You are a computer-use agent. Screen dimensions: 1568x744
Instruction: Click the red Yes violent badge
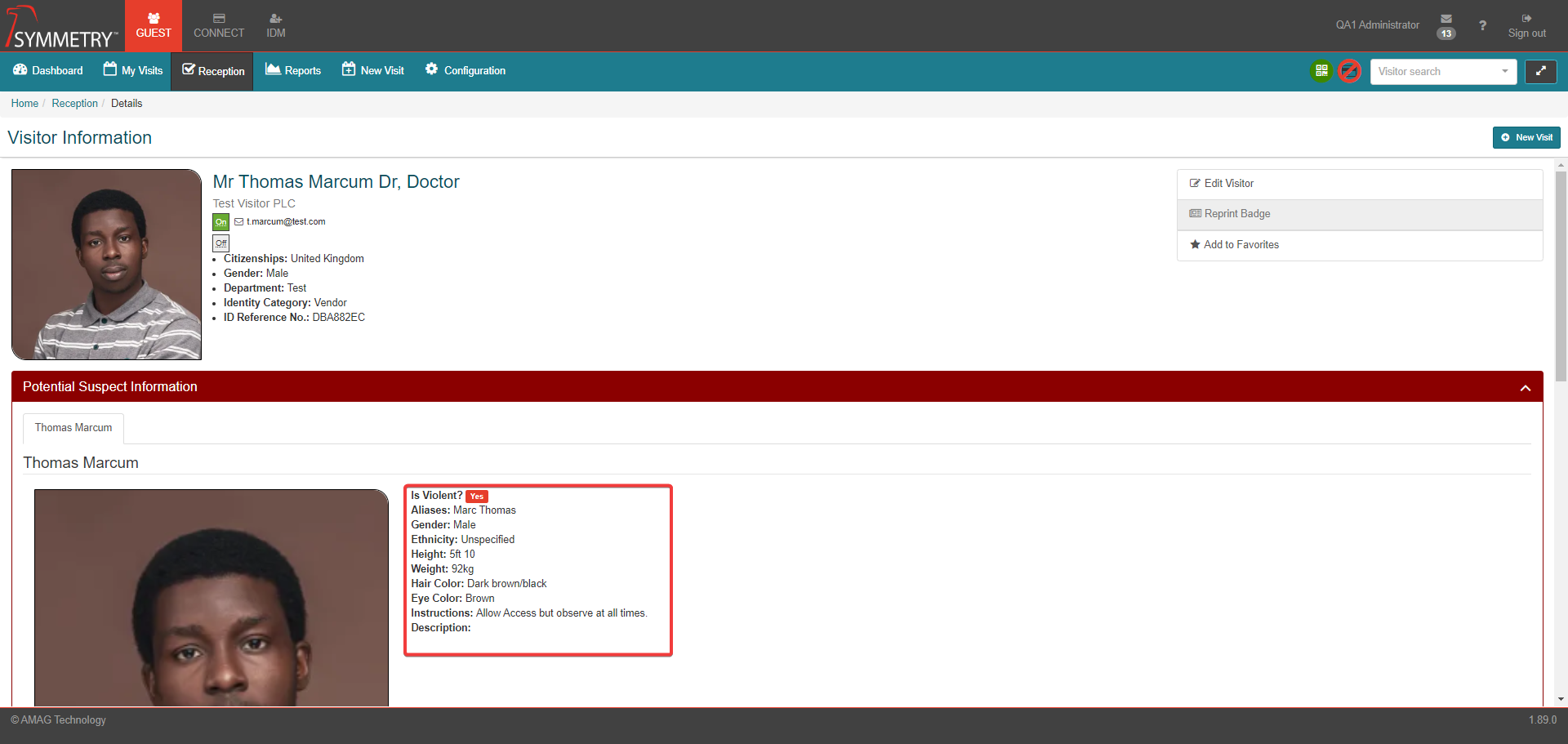coord(477,497)
